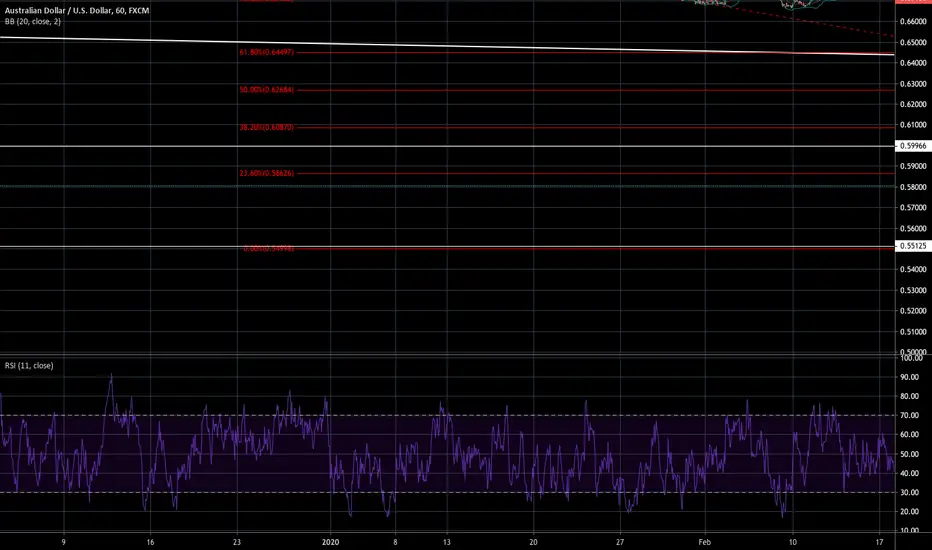This screenshot has height=550, width=932.
Task: Click the 50.00%(0.62684) Fibonacci level label
Action: [x=266, y=90]
